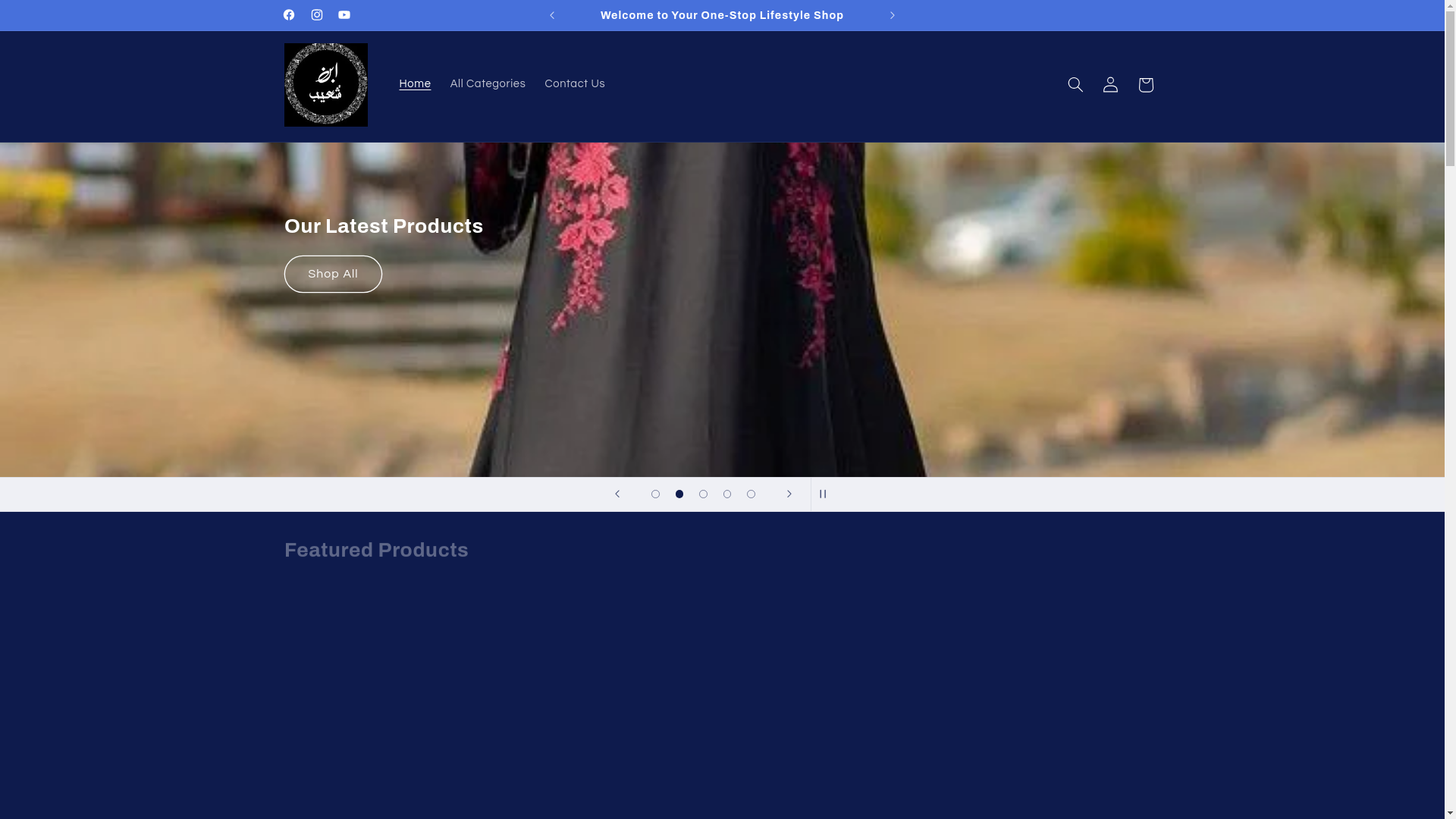The image size is (1456, 819).
Task: Select slideshow dot for slide 3
Action: click(703, 494)
